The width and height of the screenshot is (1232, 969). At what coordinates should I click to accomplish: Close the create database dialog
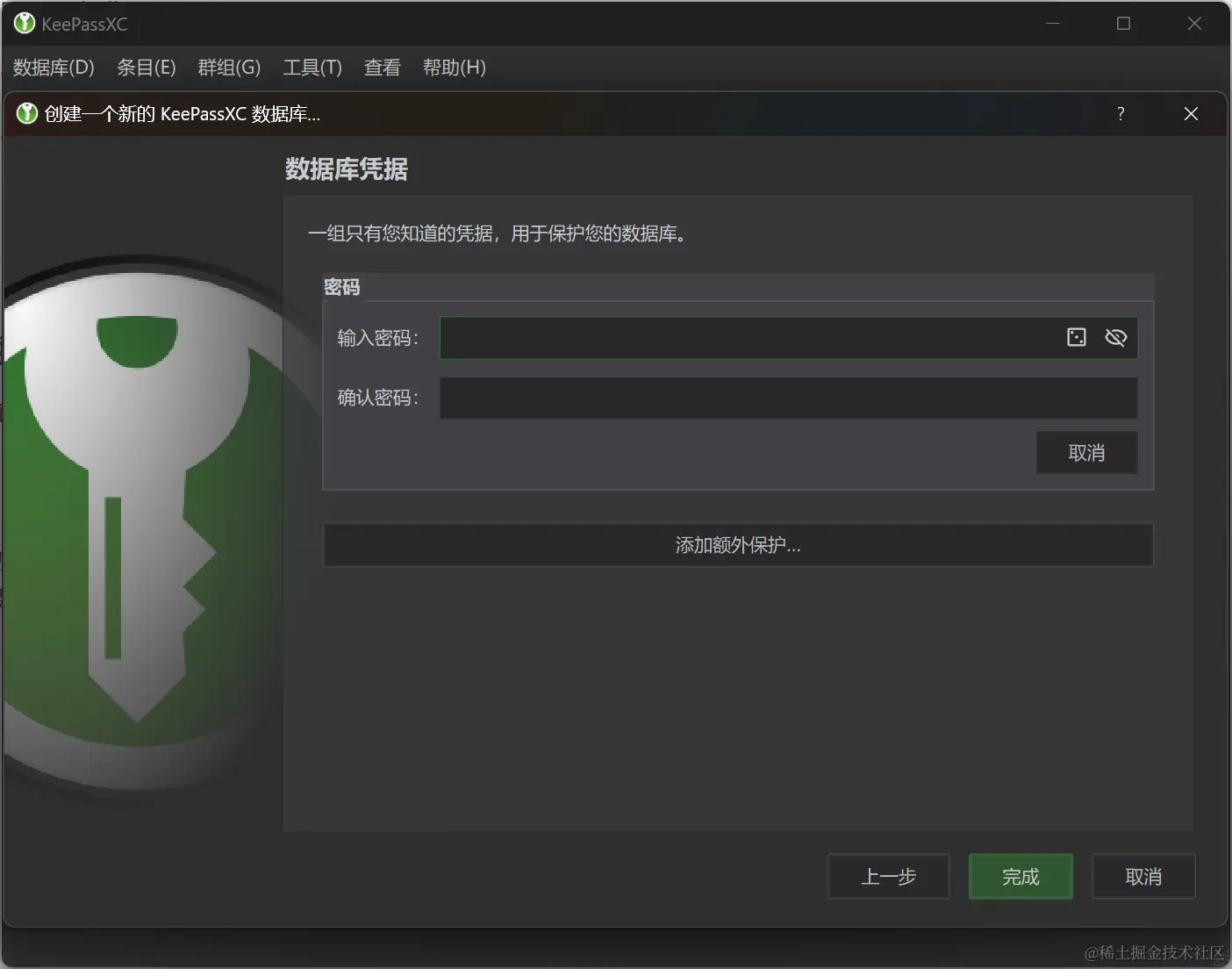coord(1191,113)
